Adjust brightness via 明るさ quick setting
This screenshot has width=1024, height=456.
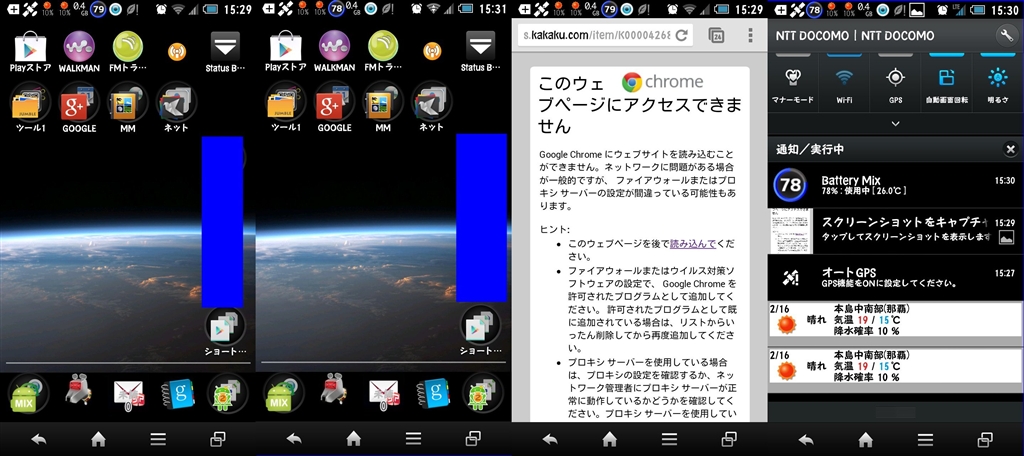click(997, 84)
